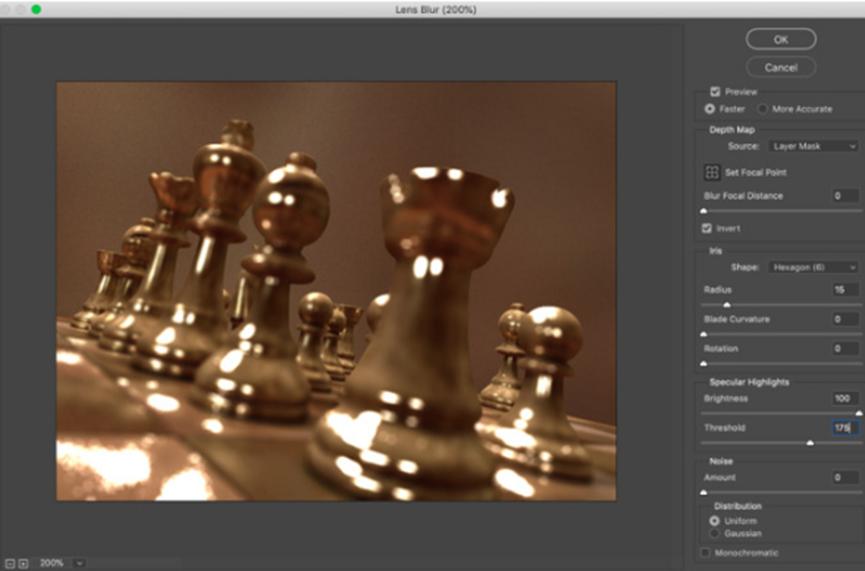Viewport: 865px width, 571px height.
Task: Click the Threshold slider handle
Action: coord(810,442)
